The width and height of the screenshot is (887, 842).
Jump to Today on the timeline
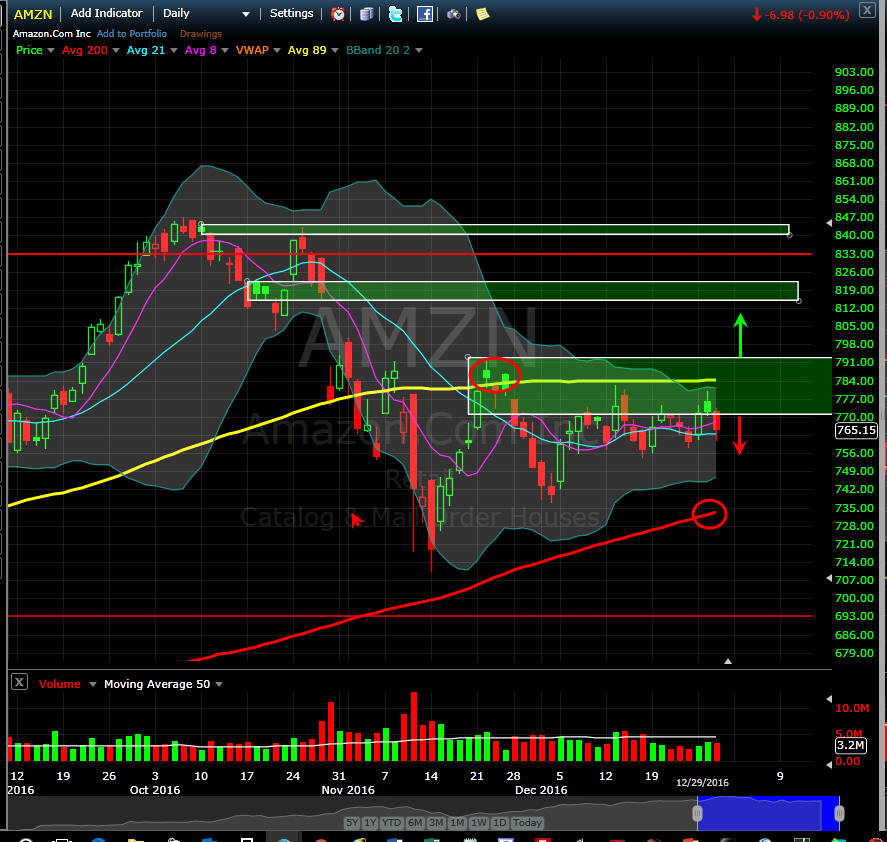pos(527,823)
